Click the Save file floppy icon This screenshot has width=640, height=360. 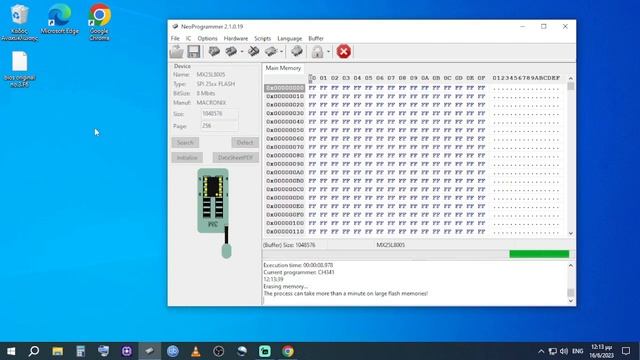(193, 52)
